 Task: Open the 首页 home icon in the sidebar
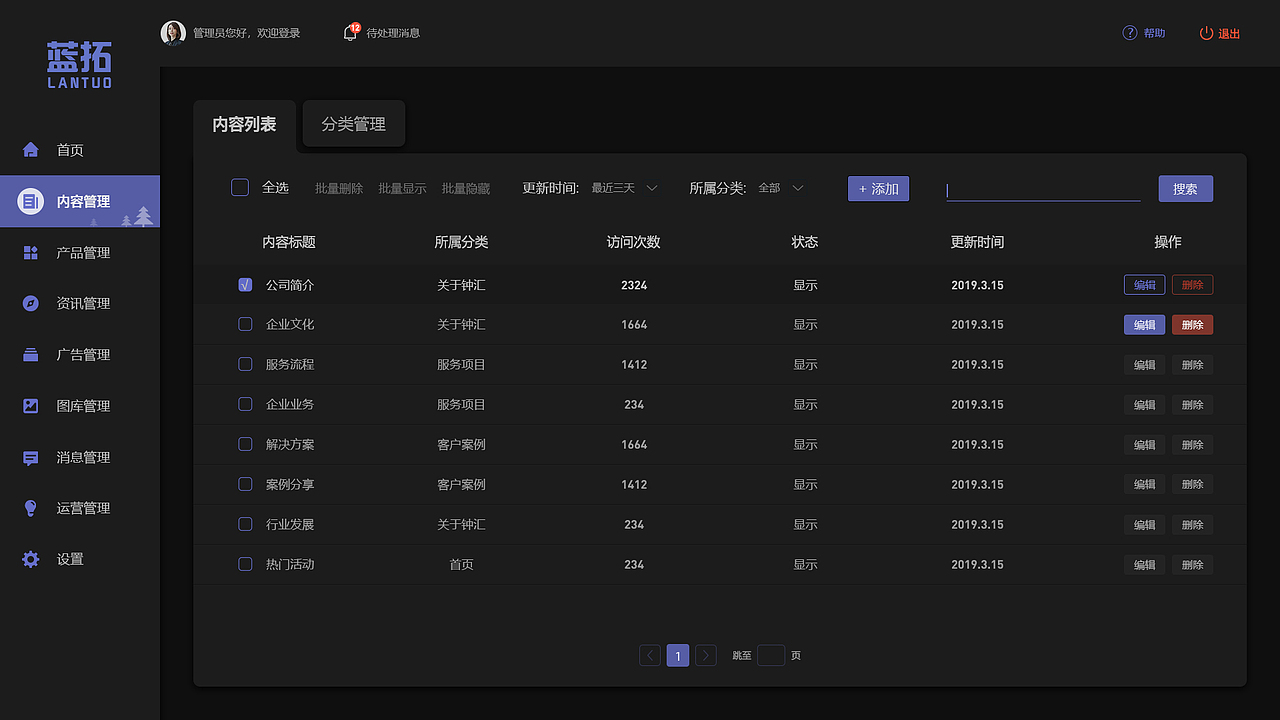tap(30, 149)
